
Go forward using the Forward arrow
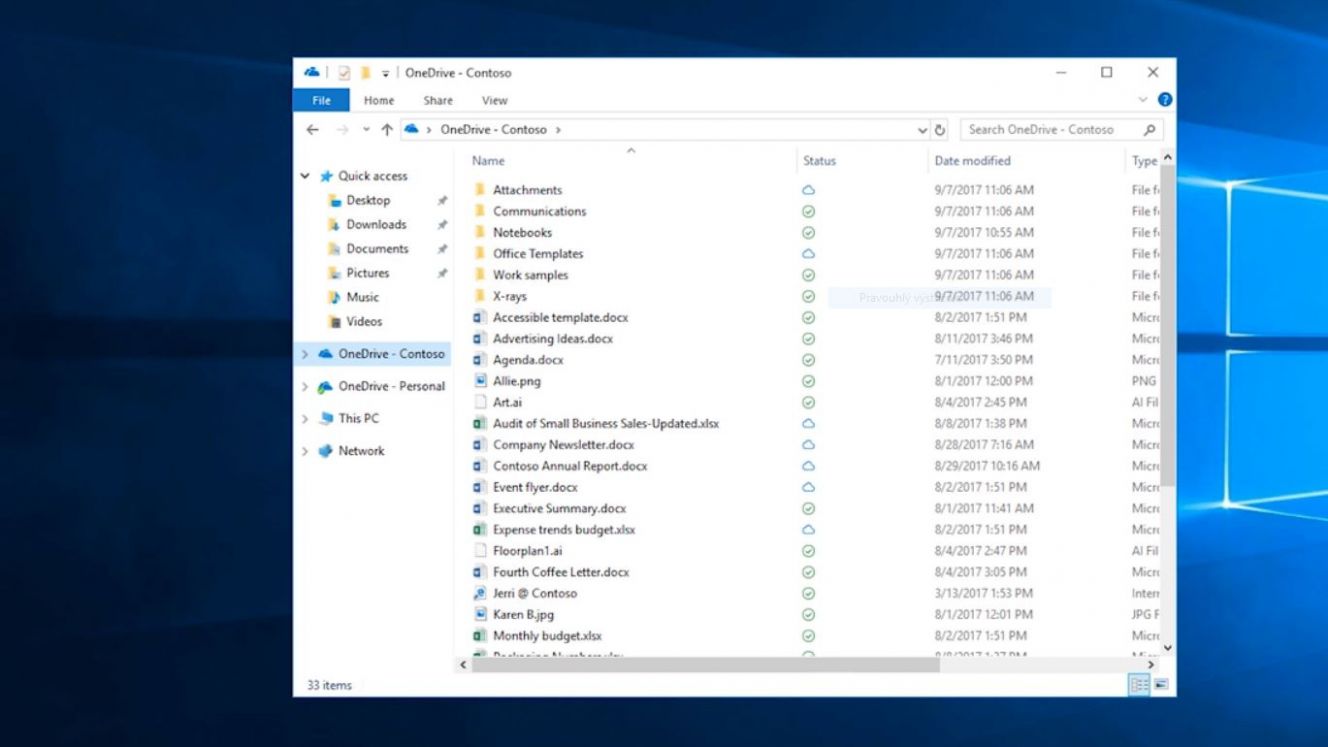click(x=342, y=130)
